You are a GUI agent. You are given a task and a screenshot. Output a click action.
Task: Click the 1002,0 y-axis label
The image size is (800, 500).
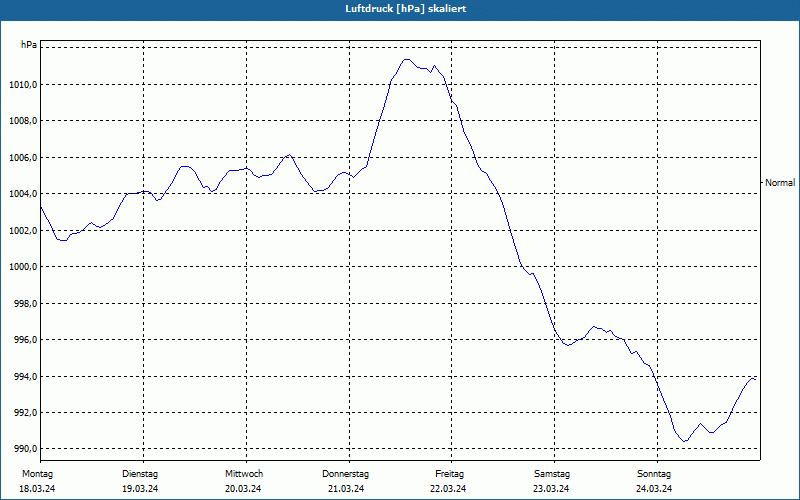23,231
